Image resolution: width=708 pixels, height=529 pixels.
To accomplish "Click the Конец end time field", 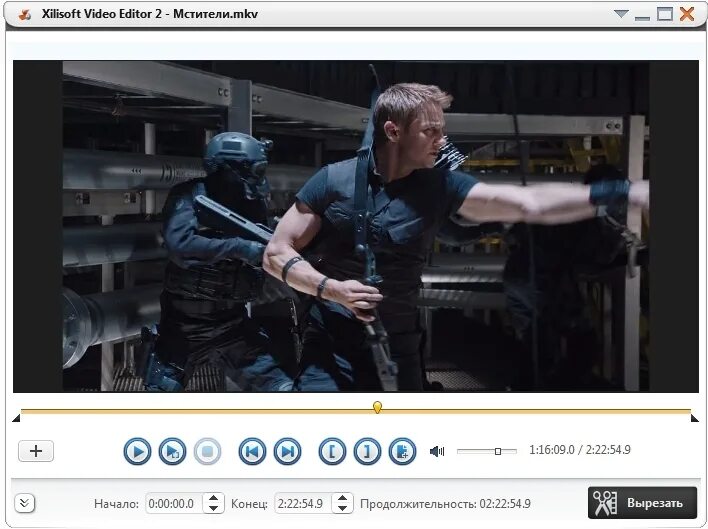I will (302, 503).
